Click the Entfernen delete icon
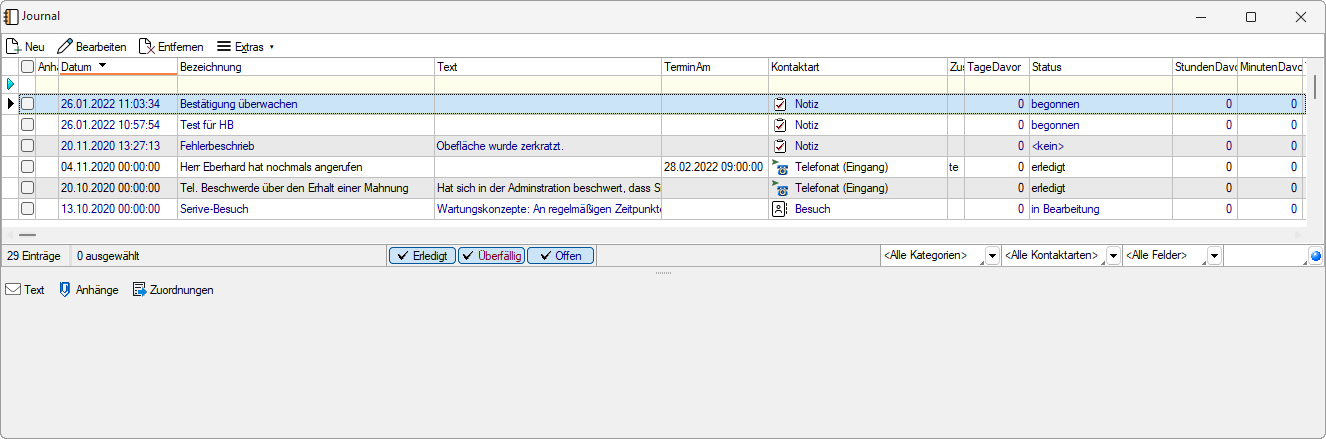This screenshot has width=1326, height=439. tap(146, 46)
